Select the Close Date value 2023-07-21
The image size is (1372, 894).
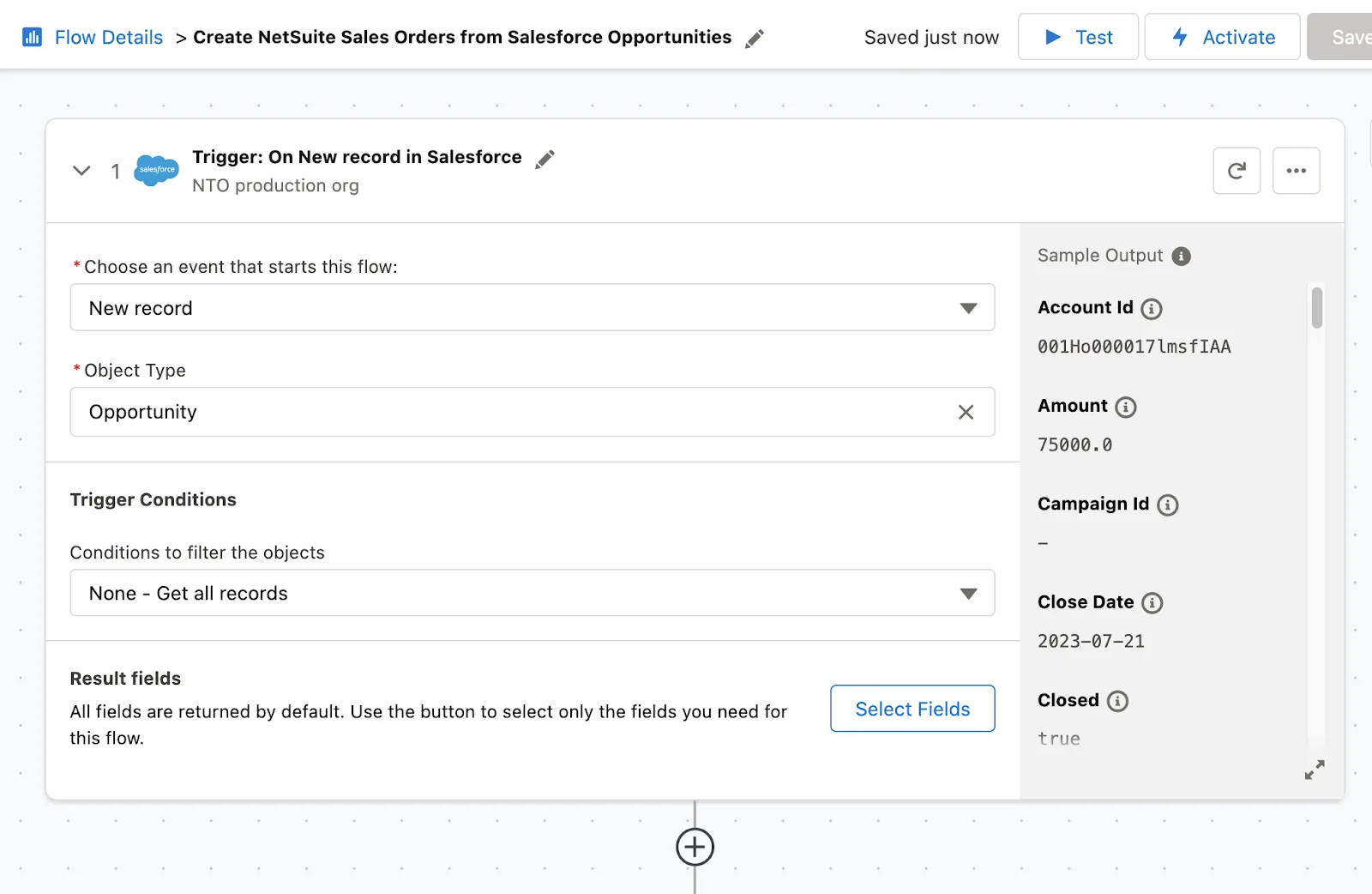pos(1091,641)
